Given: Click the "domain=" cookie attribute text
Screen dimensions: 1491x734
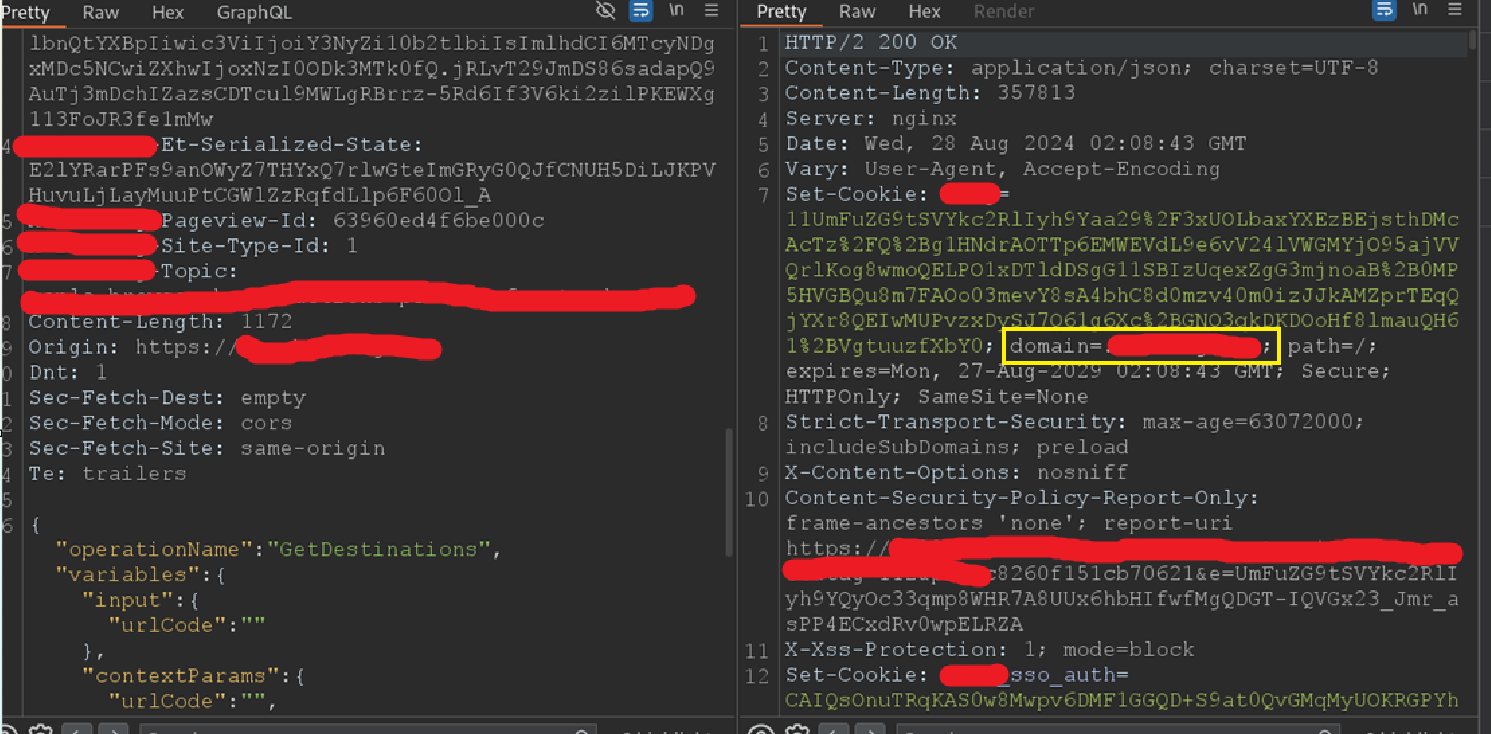Looking at the screenshot, I should (x=1055, y=346).
